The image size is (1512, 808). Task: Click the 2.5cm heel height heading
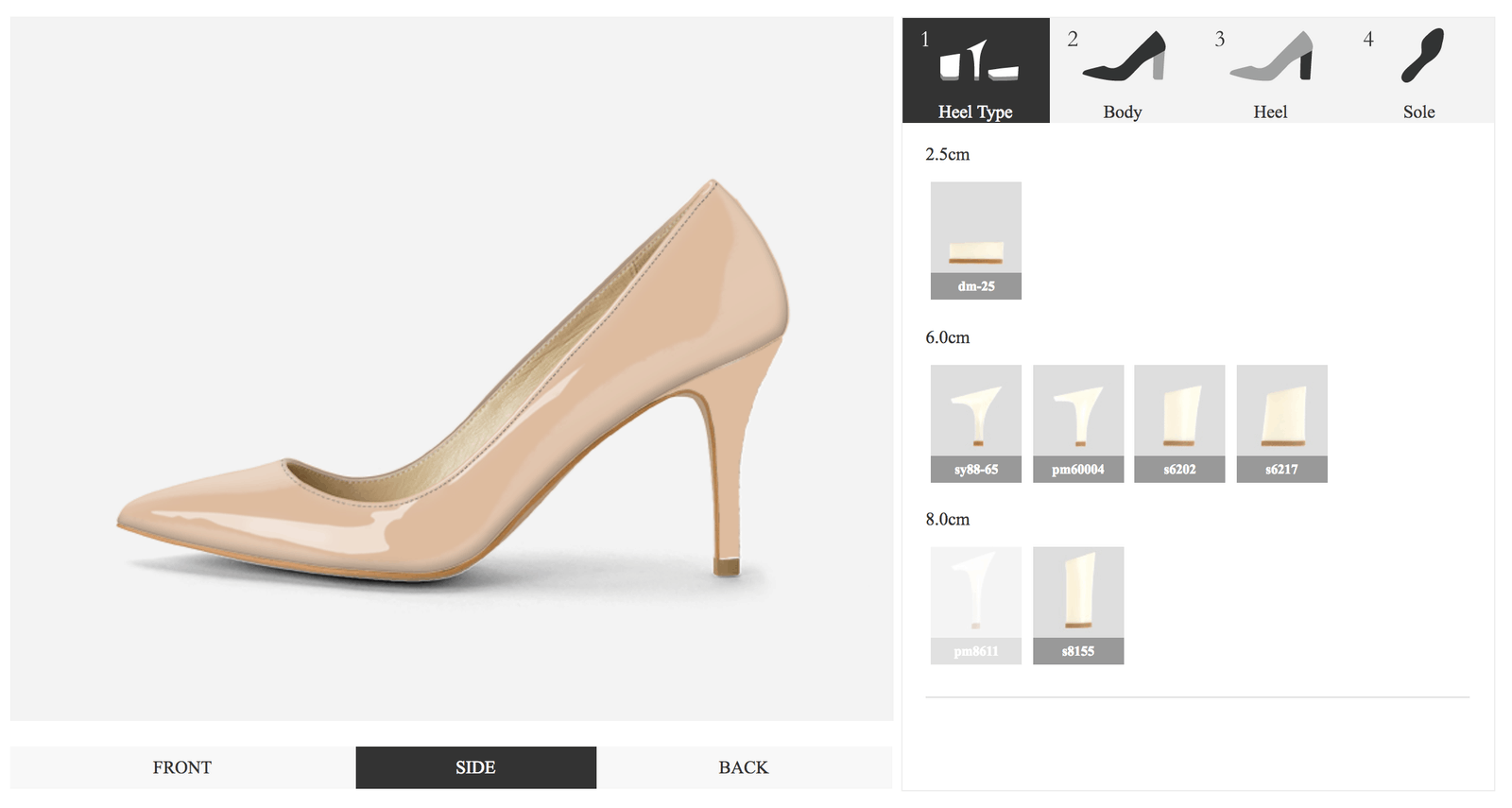click(947, 154)
